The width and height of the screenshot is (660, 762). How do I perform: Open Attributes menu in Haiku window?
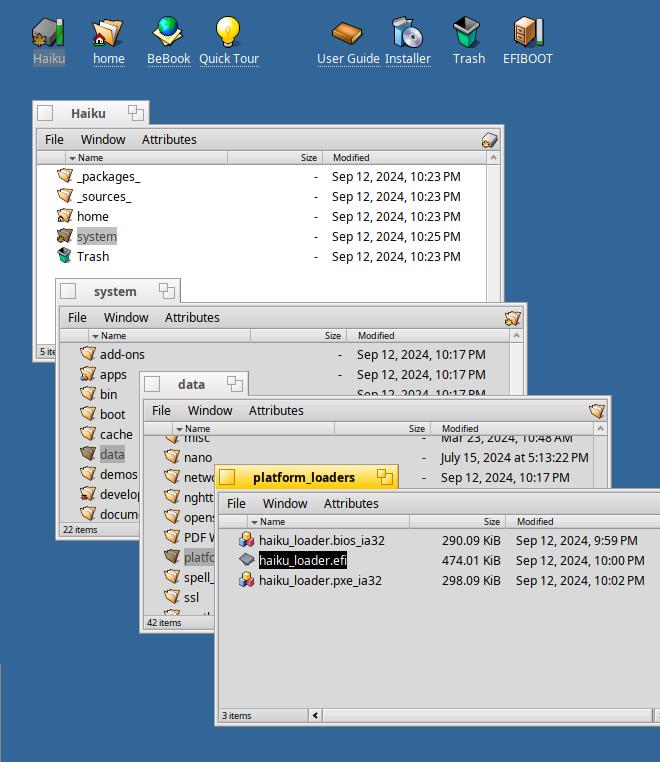coord(169,139)
